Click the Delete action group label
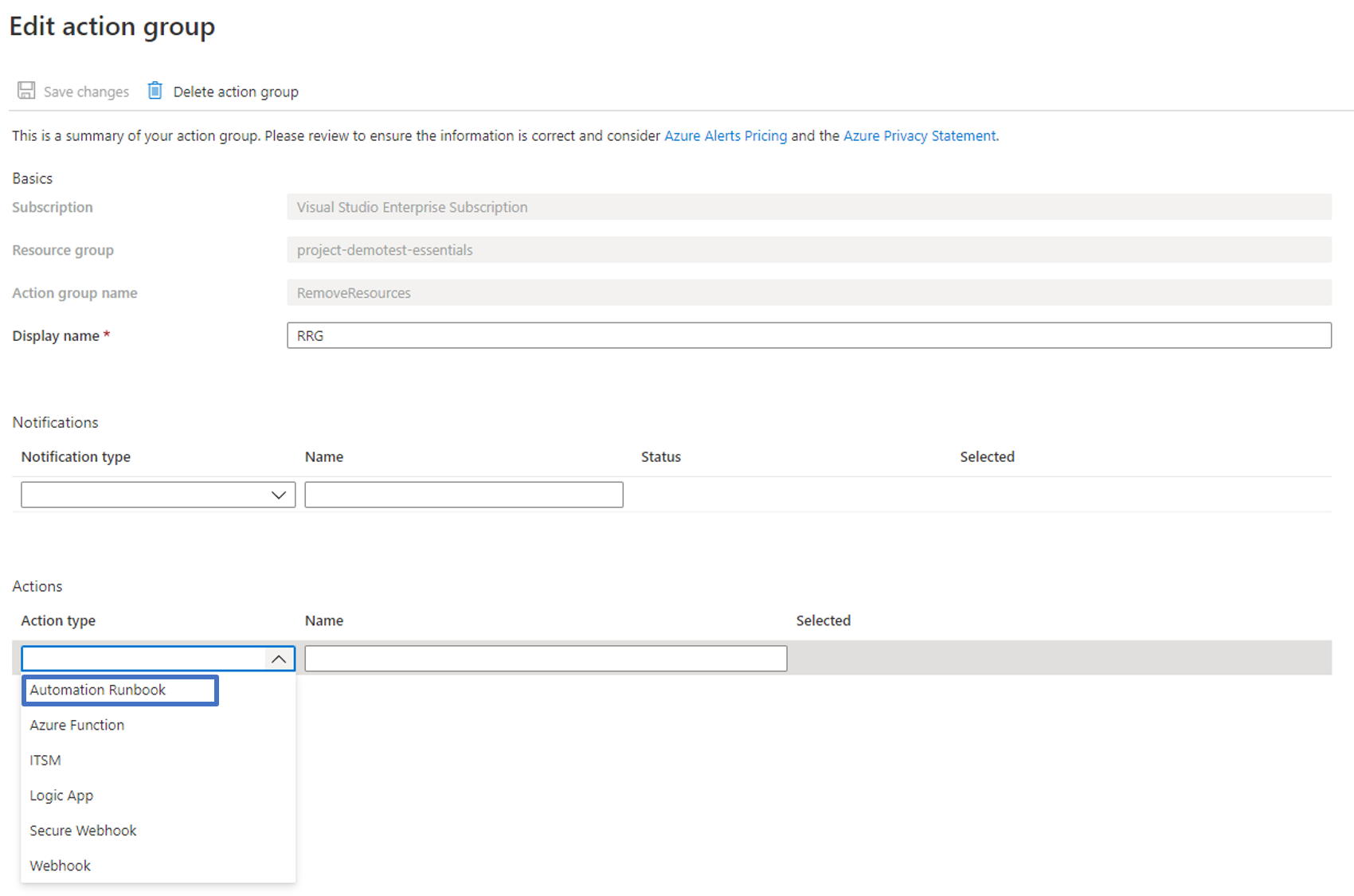 (x=236, y=92)
